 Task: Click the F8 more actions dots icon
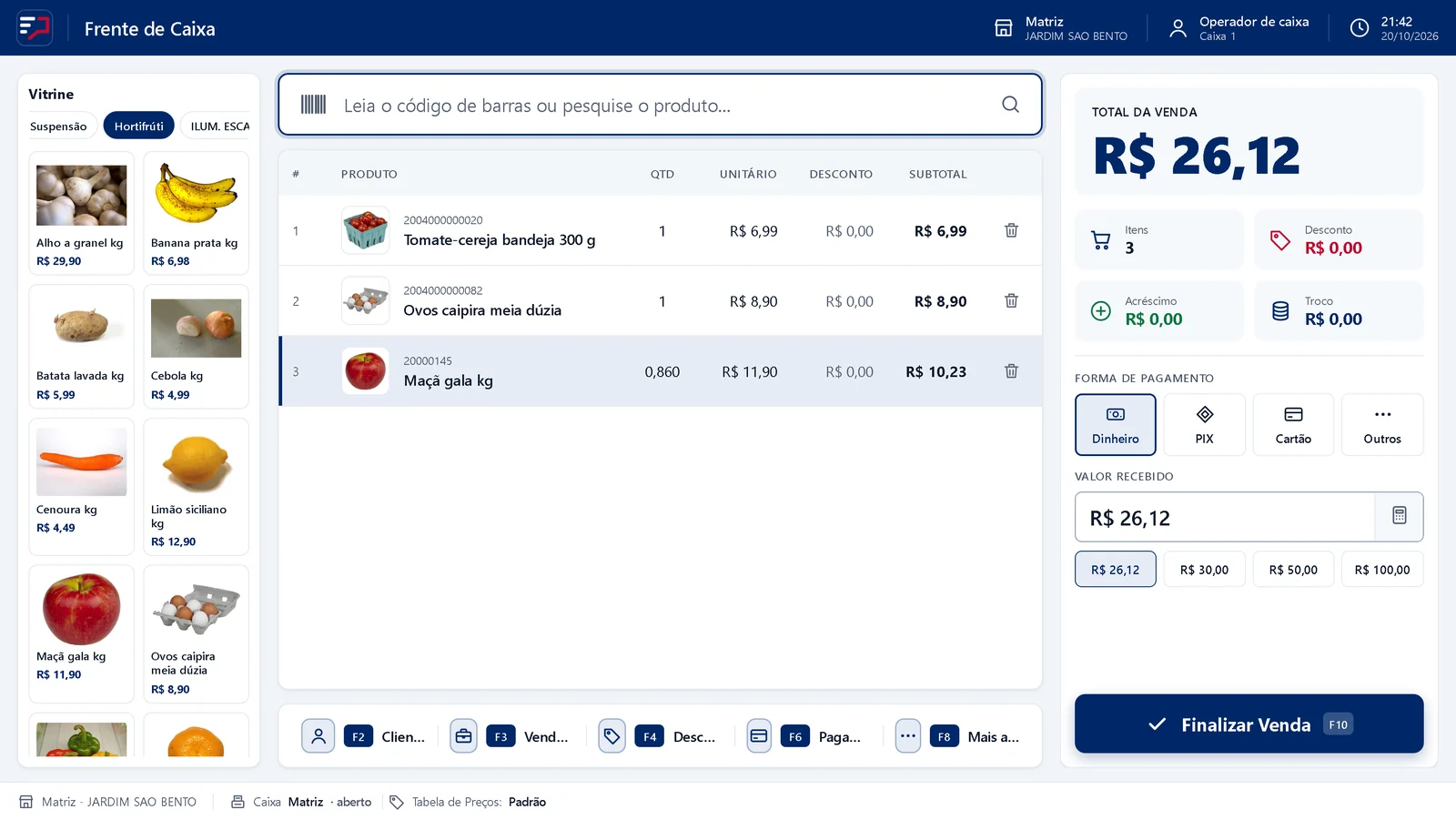[x=908, y=736]
